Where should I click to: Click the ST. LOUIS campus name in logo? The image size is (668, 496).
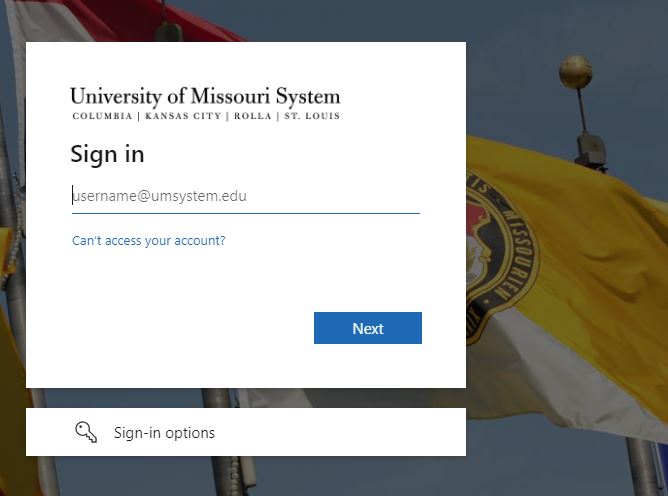(312, 116)
